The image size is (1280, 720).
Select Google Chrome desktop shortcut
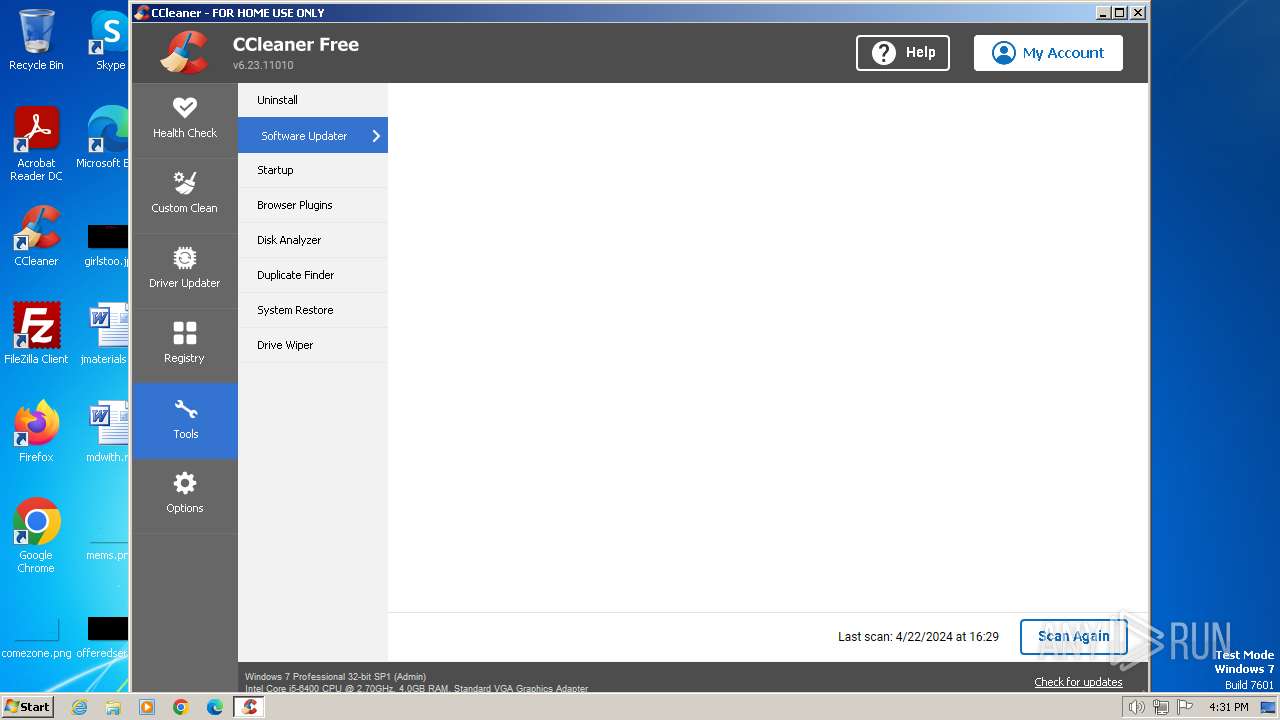click(x=36, y=536)
